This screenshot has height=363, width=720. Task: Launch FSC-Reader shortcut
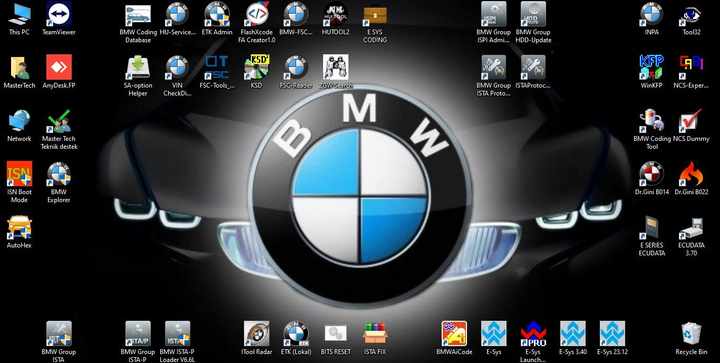coord(296,72)
